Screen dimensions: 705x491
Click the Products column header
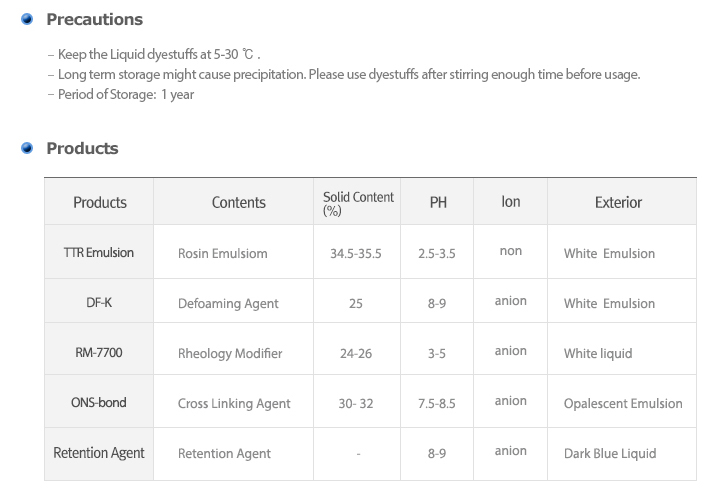[99, 202]
